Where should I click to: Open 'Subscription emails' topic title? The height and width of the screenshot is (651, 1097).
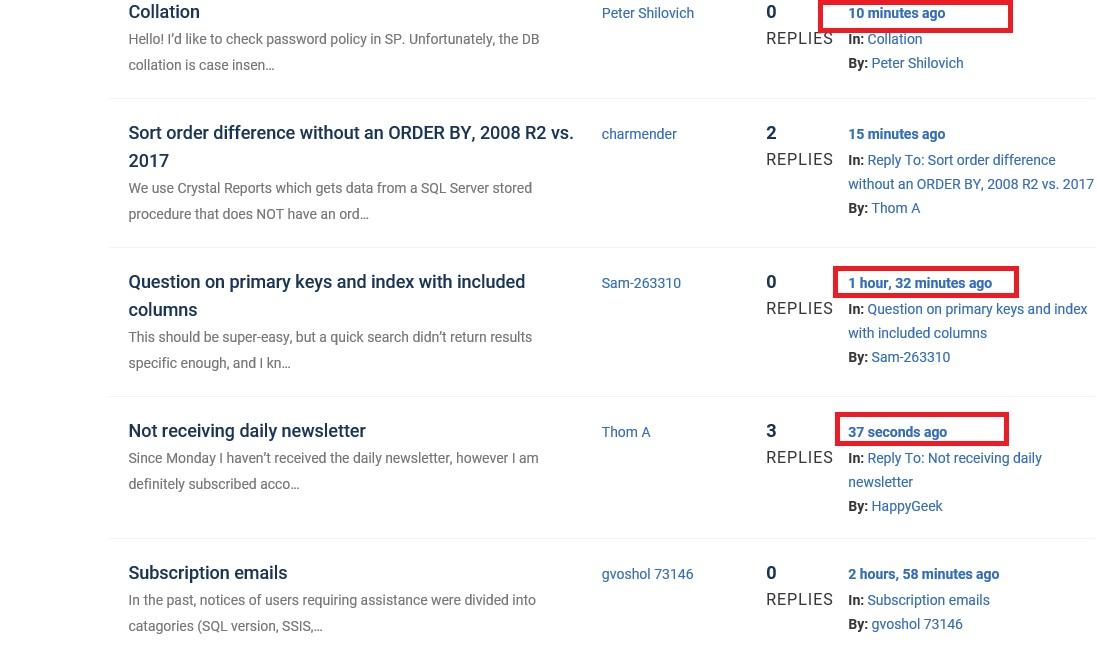[x=207, y=573]
